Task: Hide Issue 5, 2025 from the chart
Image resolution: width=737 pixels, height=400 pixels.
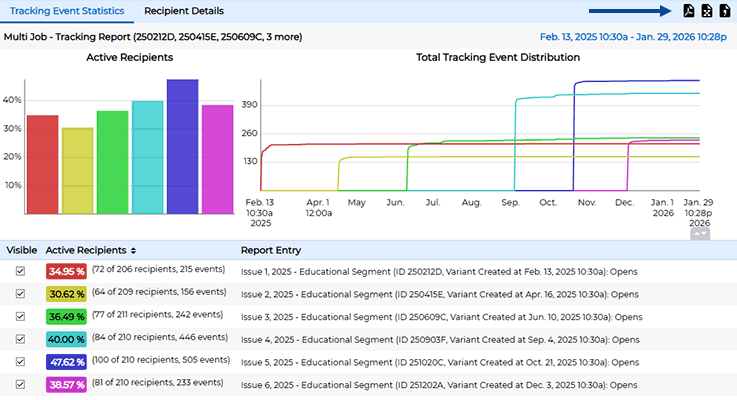Action: (21, 360)
